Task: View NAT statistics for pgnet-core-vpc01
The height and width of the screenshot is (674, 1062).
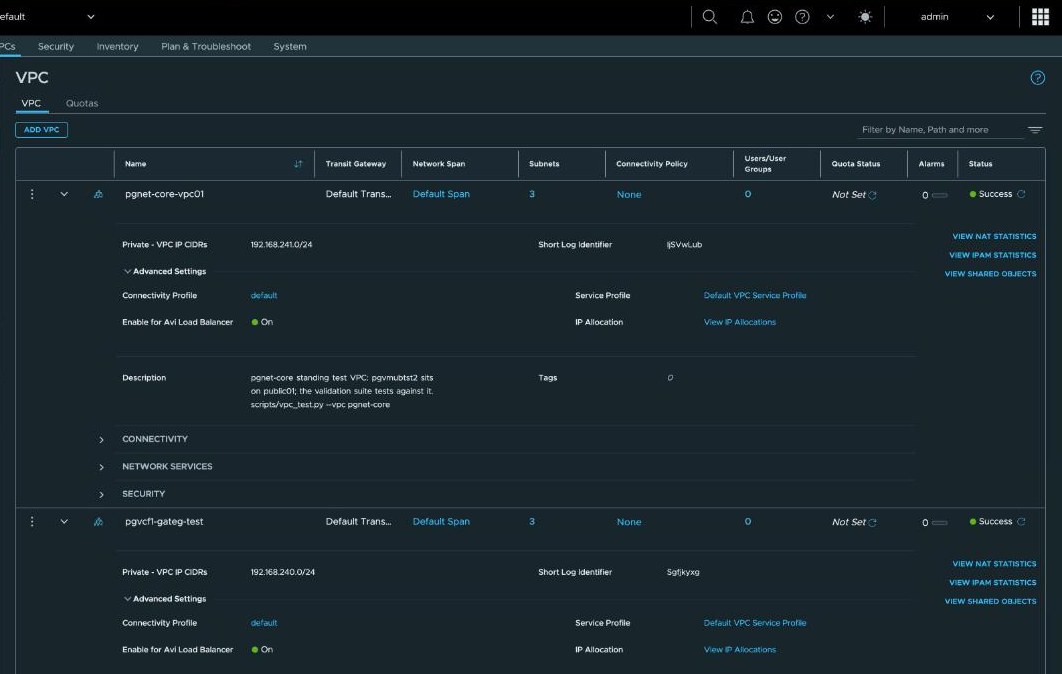Action: coord(994,236)
